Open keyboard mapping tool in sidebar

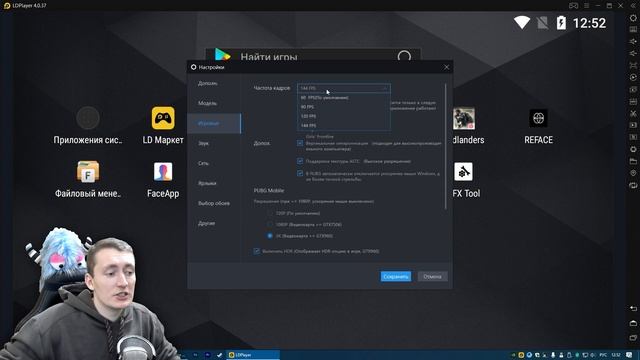(633, 29)
